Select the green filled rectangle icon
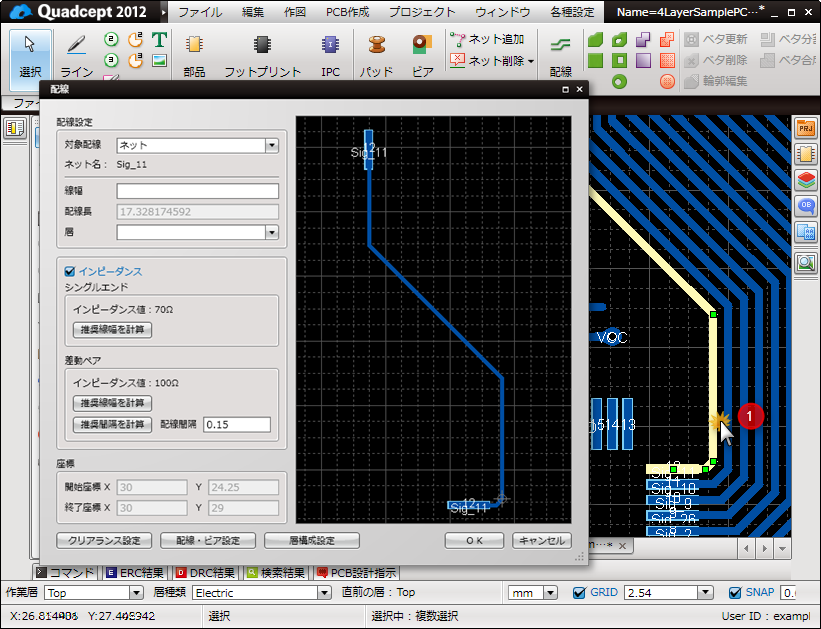 point(596,61)
